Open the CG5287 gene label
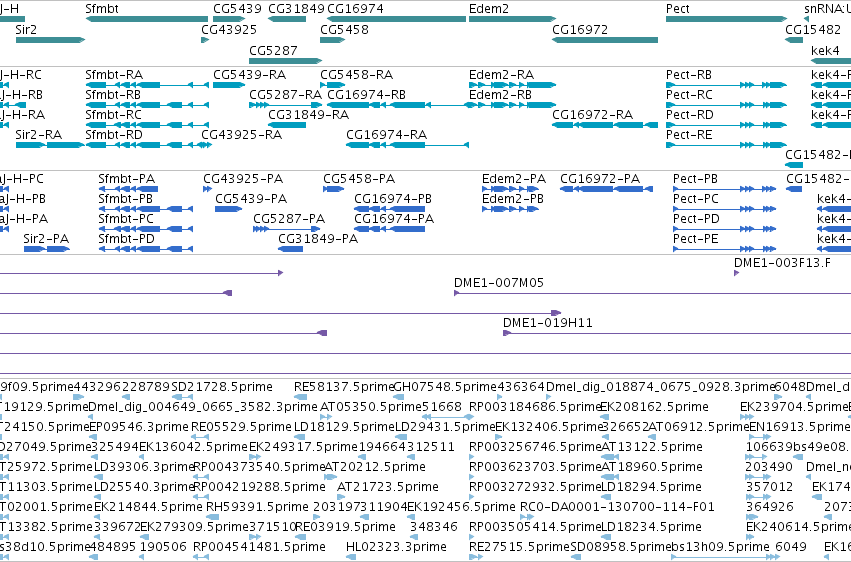 [274, 50]
